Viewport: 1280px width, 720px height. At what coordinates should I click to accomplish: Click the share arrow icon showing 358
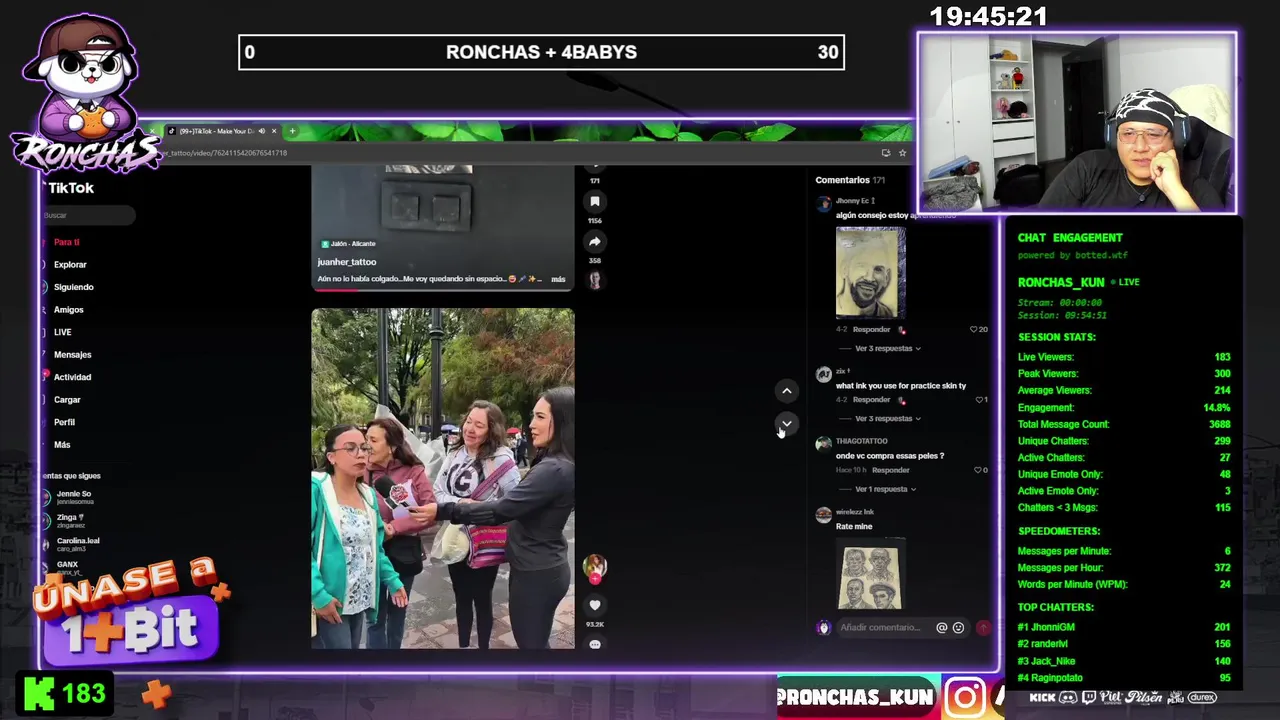[595, 242]
